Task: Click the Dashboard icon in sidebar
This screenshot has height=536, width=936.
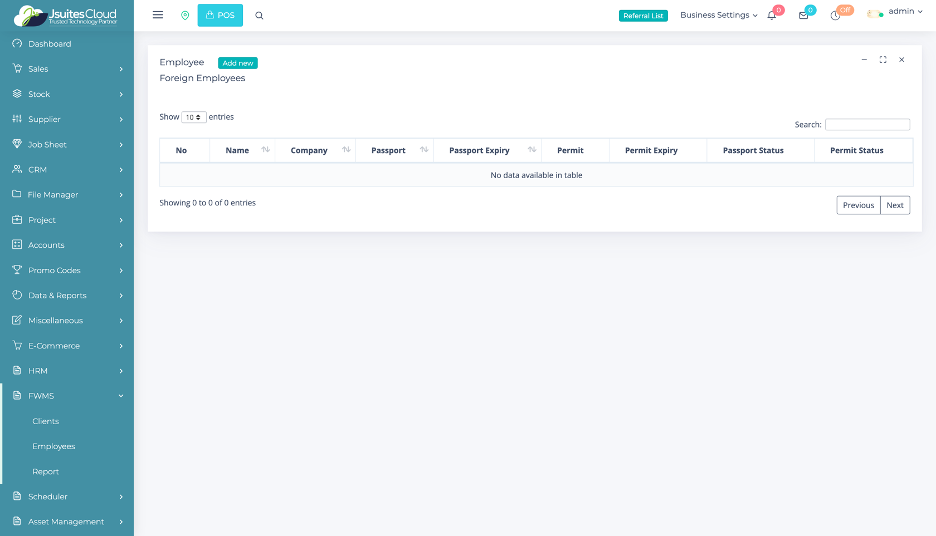Action: coord(17,44)
